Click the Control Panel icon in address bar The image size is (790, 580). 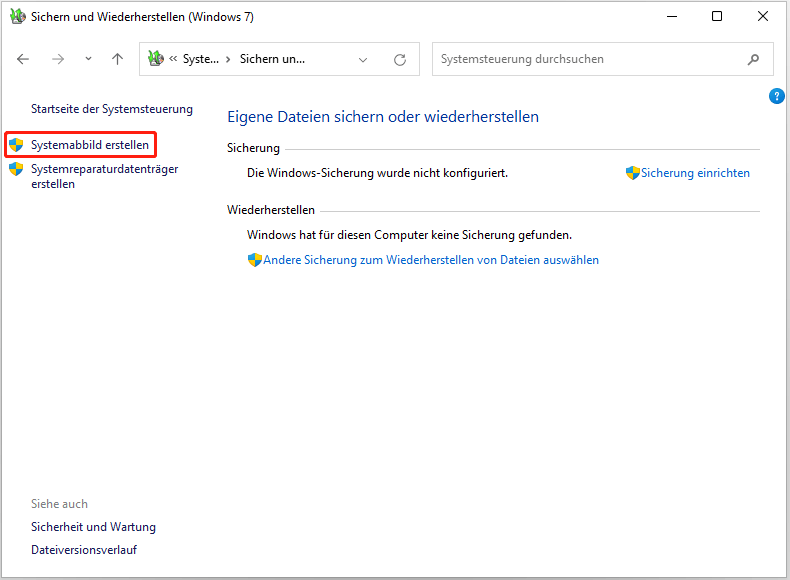pos(155,59)
